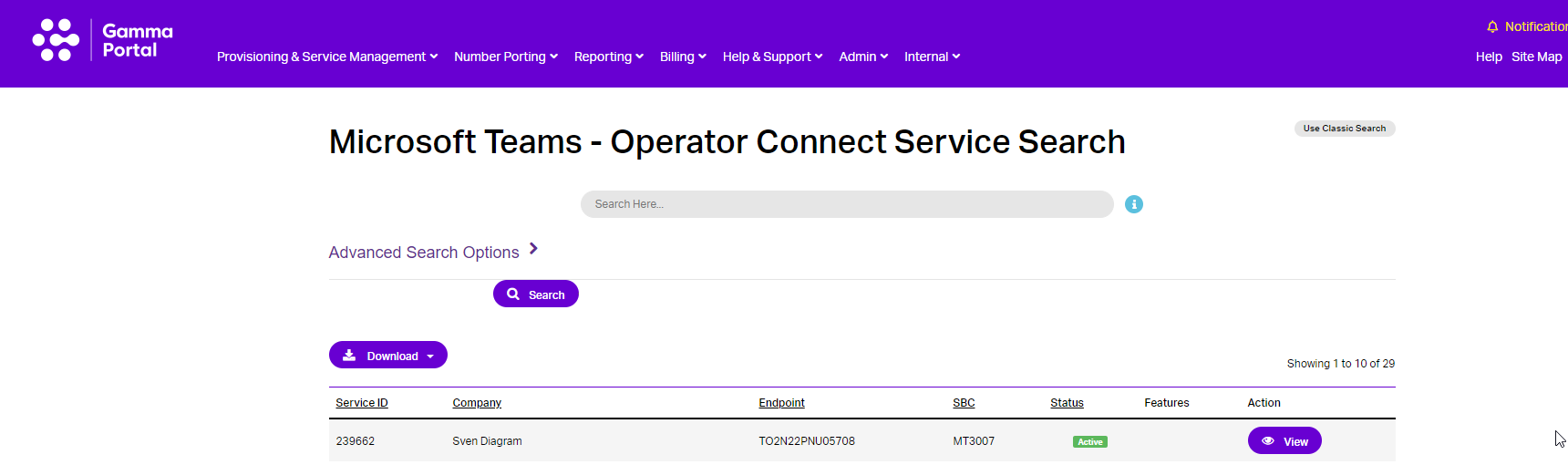The image size is (1568, 465).
Task: Click the Help link in header
Action: tap(1489, 57)
